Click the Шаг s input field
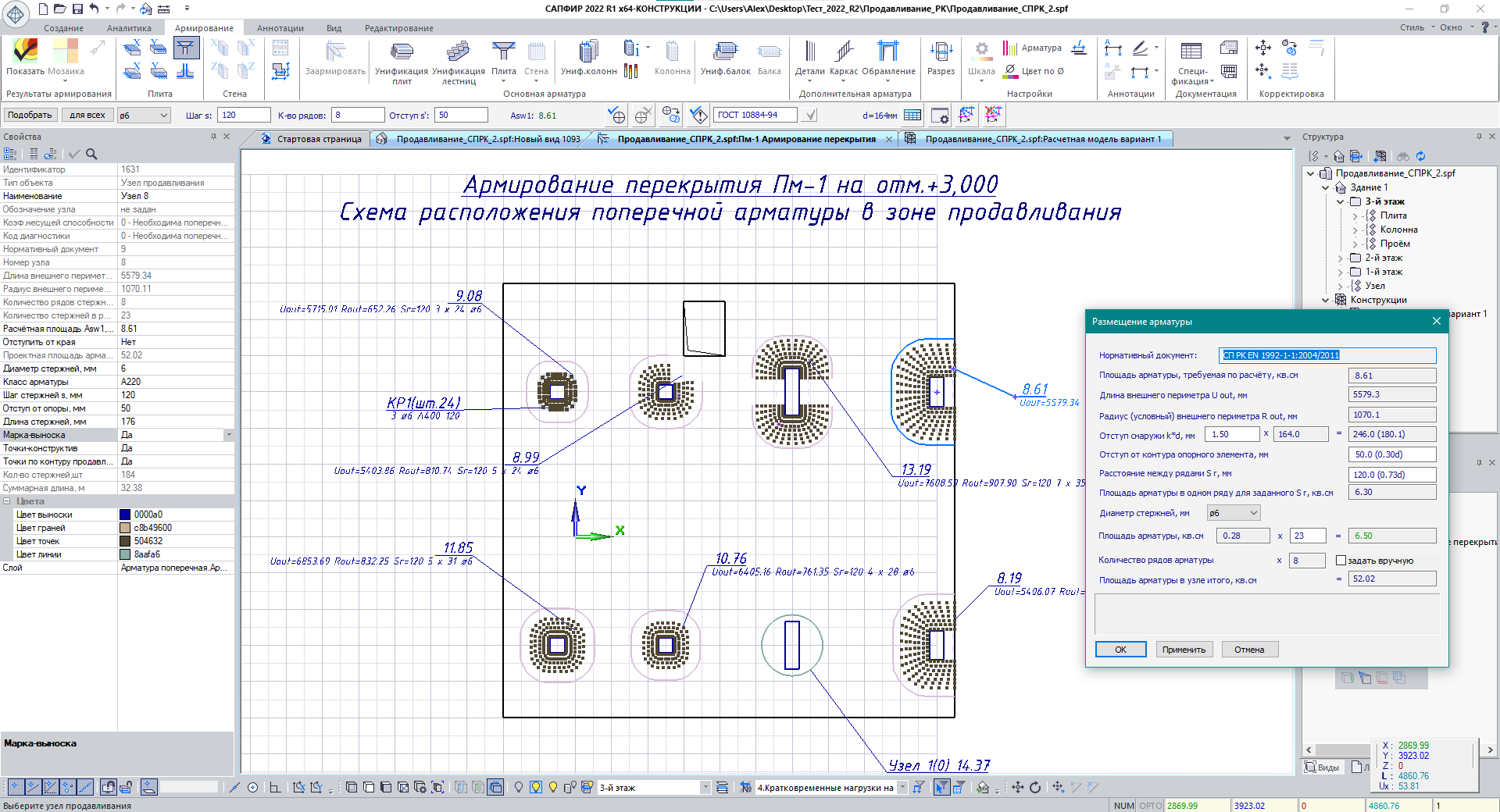The width and height of the screenshot is (1500, 812). [243, 115]
